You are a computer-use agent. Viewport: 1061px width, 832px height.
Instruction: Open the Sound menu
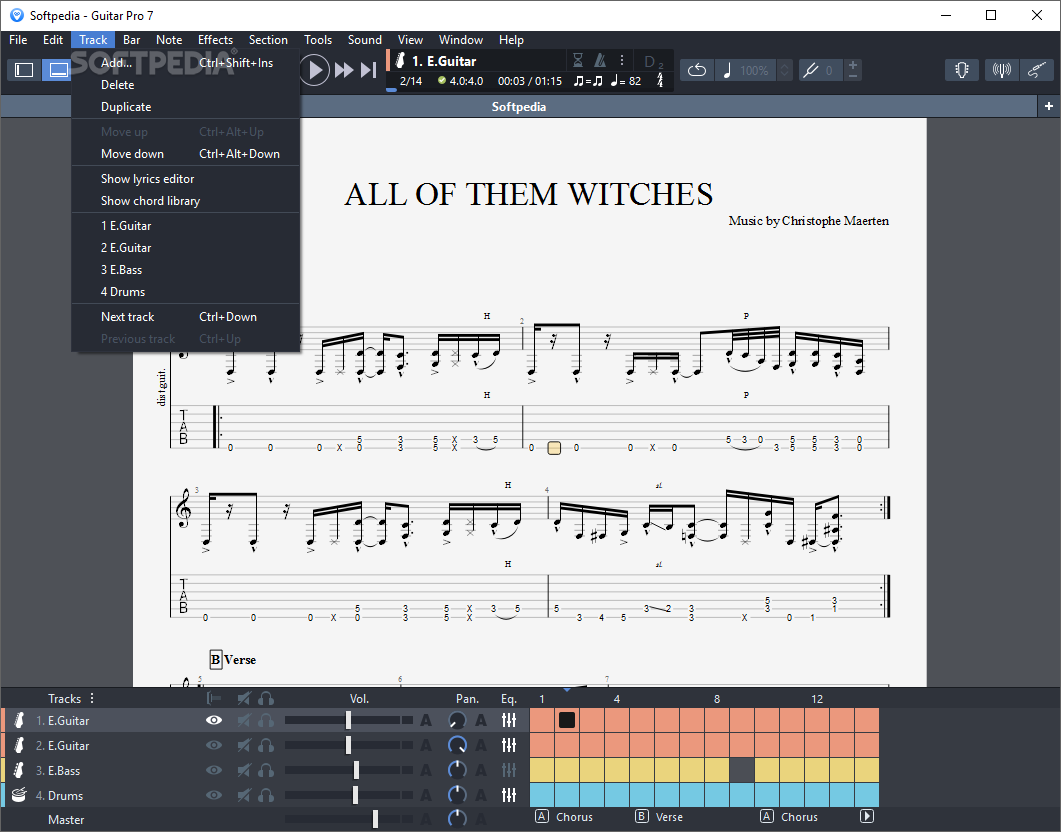pyautogui.click(x=365, y=40)
